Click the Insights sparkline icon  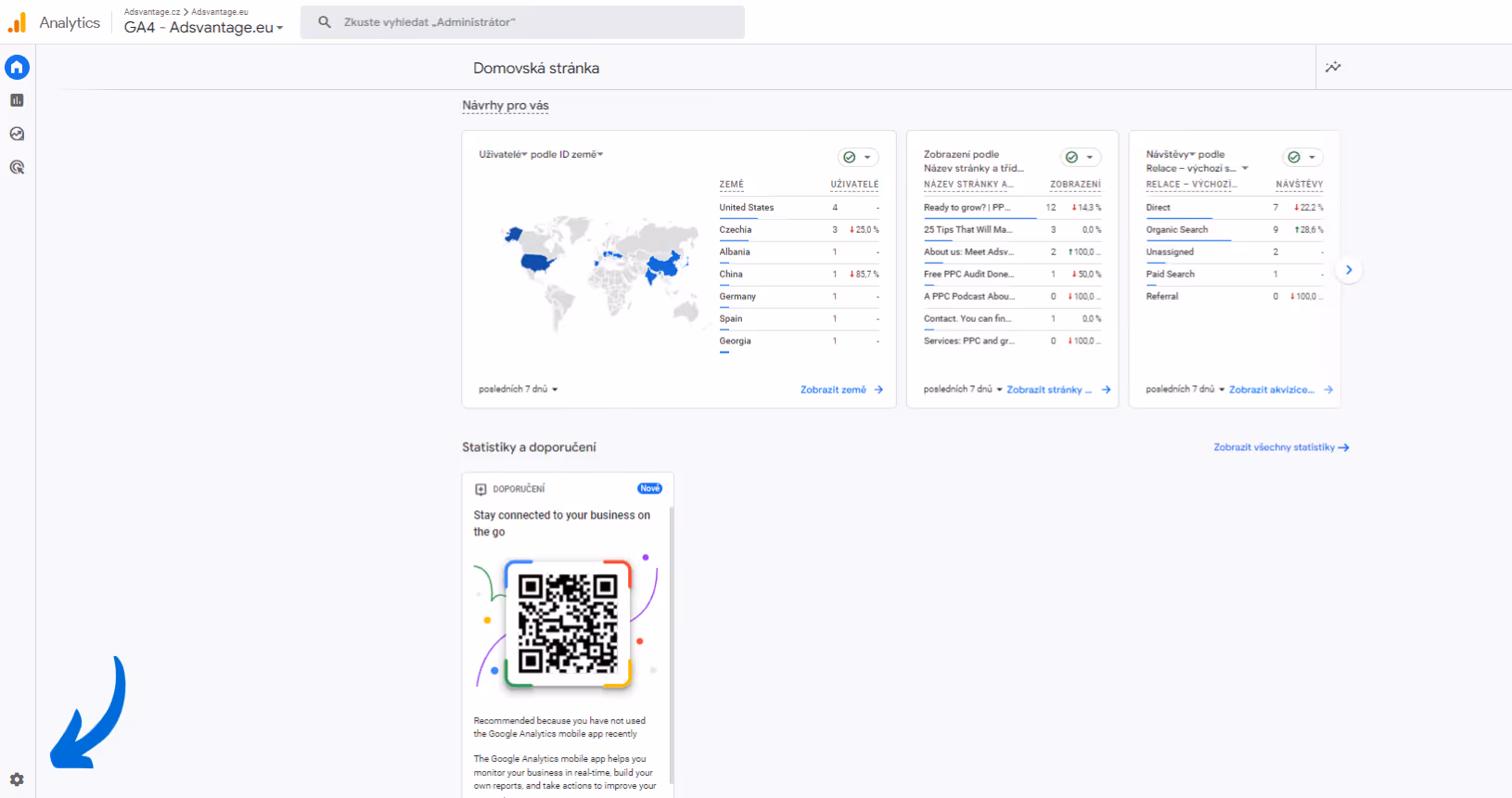pos(1333,67)
